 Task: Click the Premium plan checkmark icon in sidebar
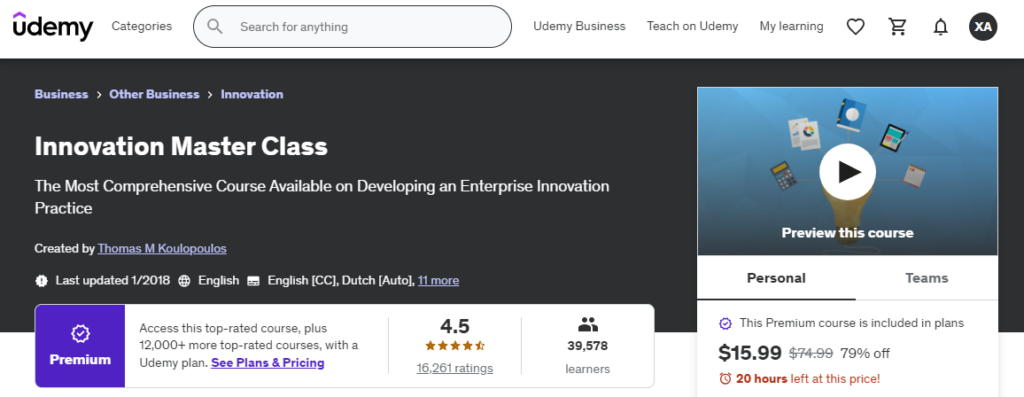725,323
